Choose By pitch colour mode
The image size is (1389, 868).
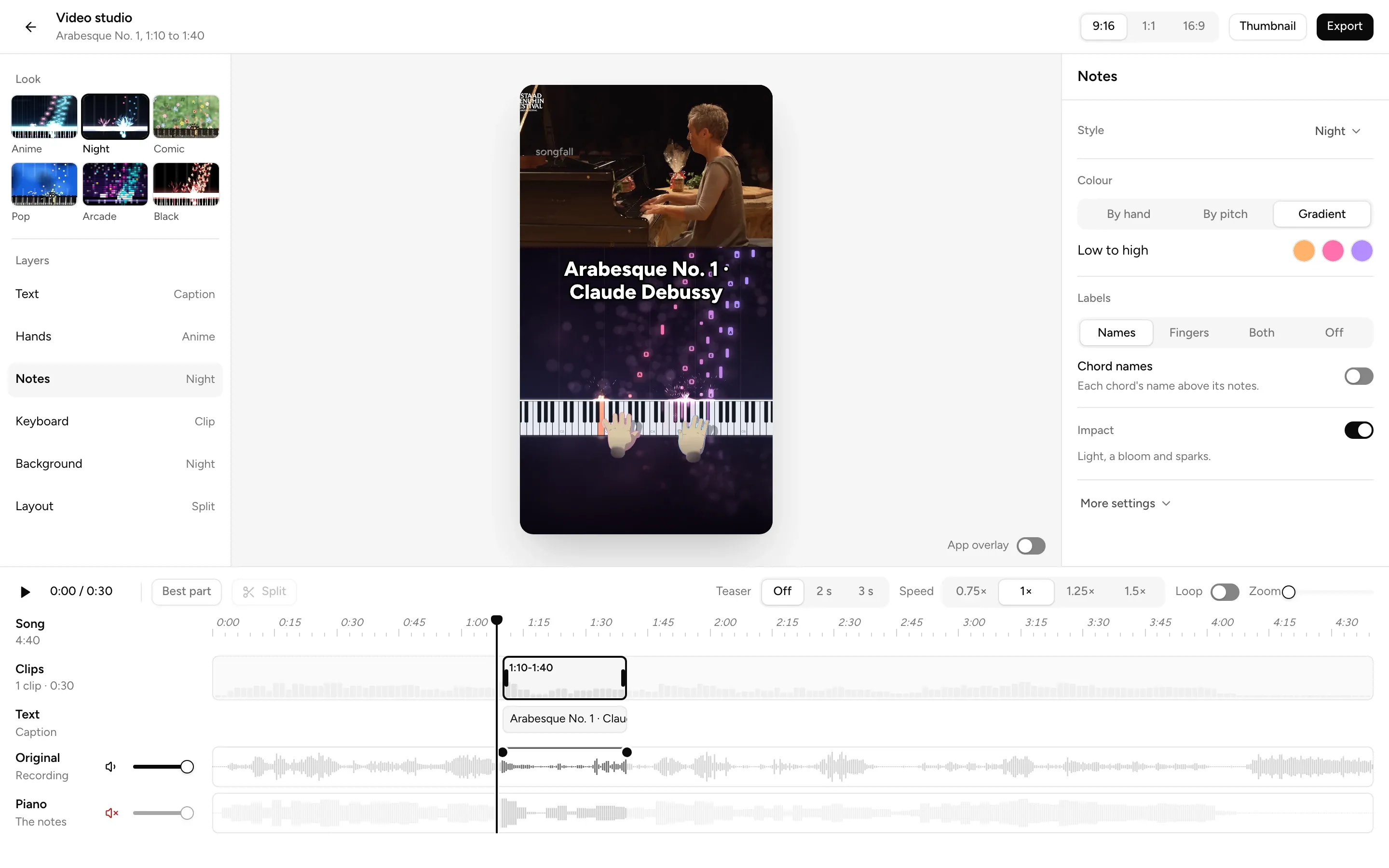pyautogui.click(x=1225, y=214)
